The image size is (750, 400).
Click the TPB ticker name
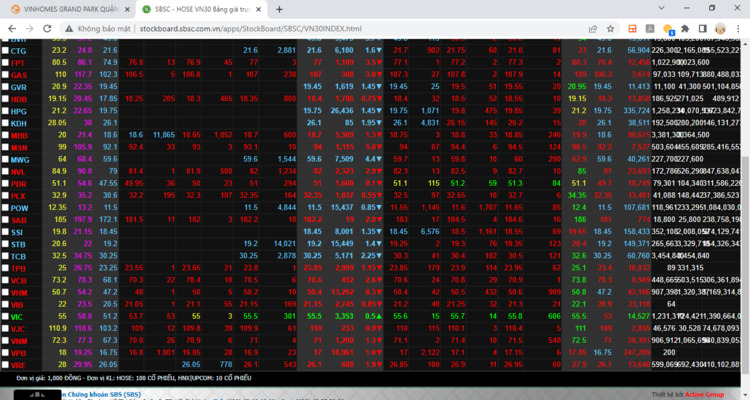pyautogui.click(x=18, y=268)
